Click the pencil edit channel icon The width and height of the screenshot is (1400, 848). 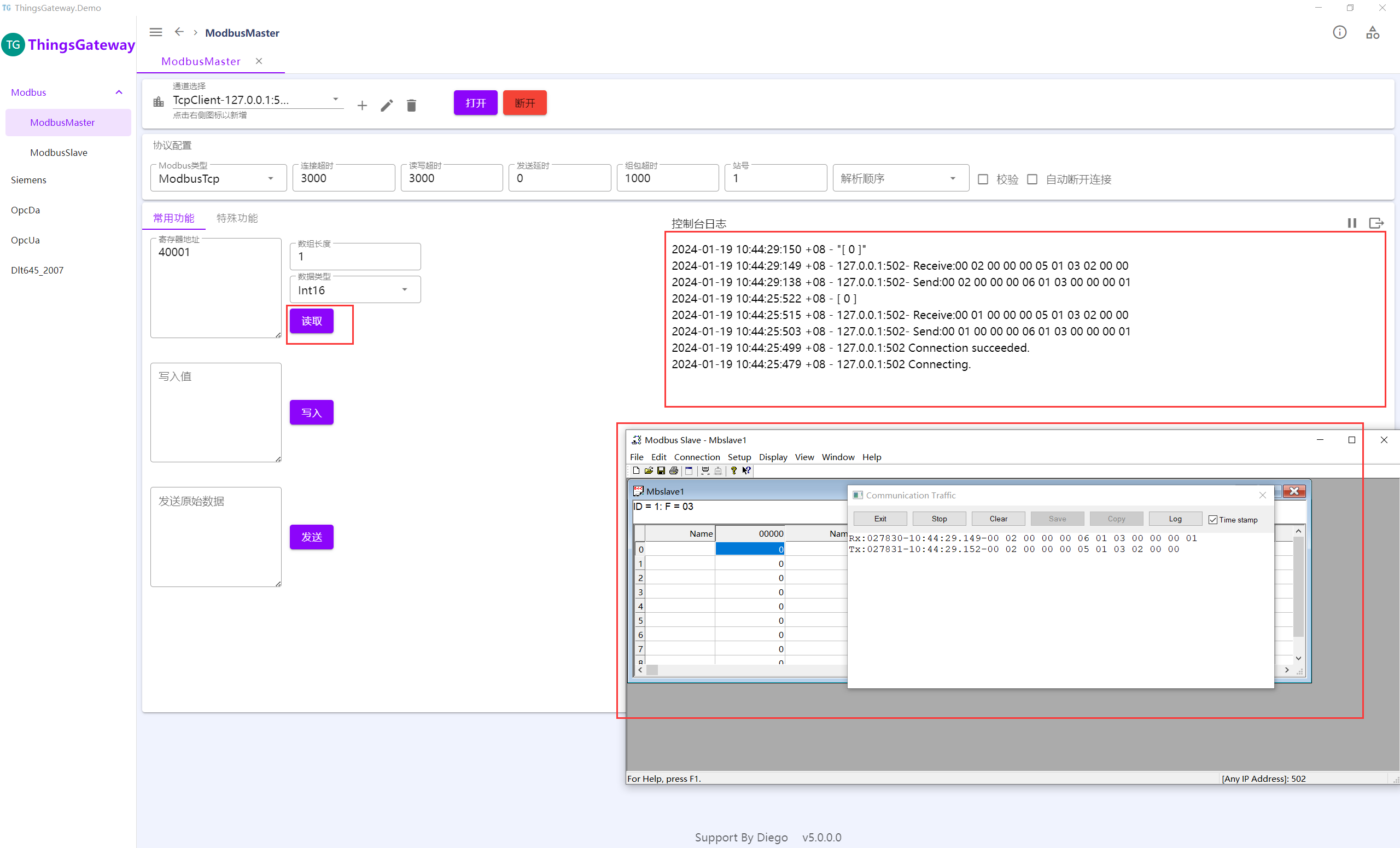click(x=387, y=105)
